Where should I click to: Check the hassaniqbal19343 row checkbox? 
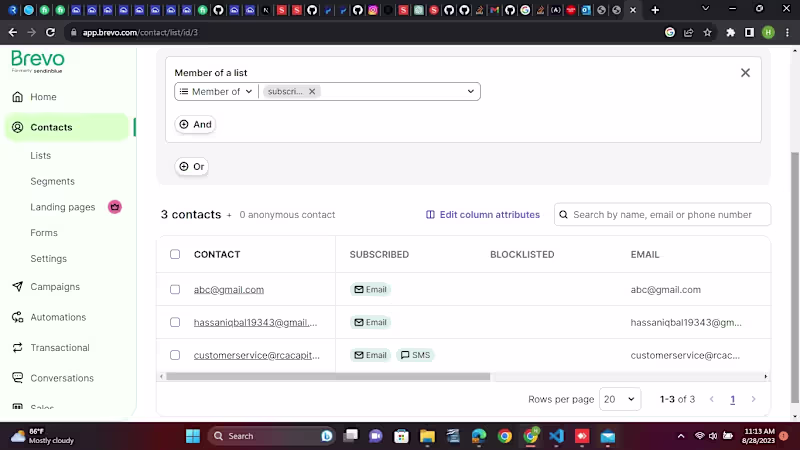[x=175, y=322]
